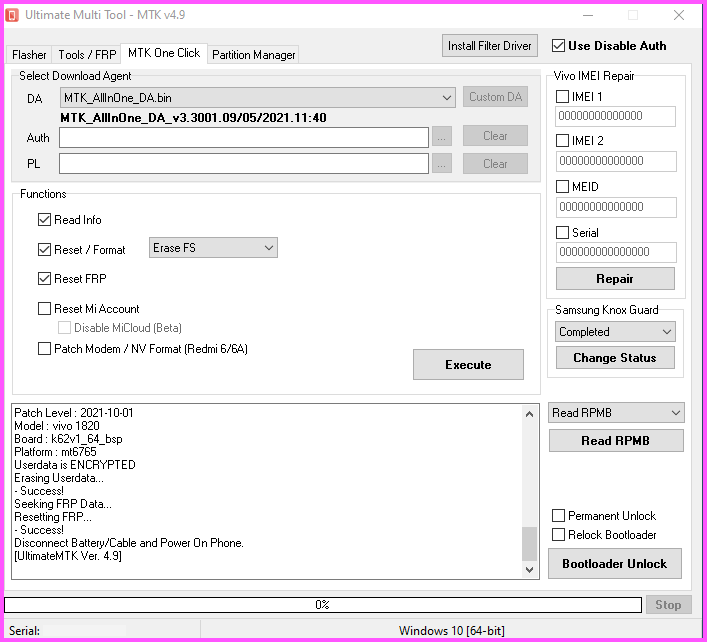Click the Read RPMB button
The height and width of the screenshot is (642, 707).
point(616,440)
